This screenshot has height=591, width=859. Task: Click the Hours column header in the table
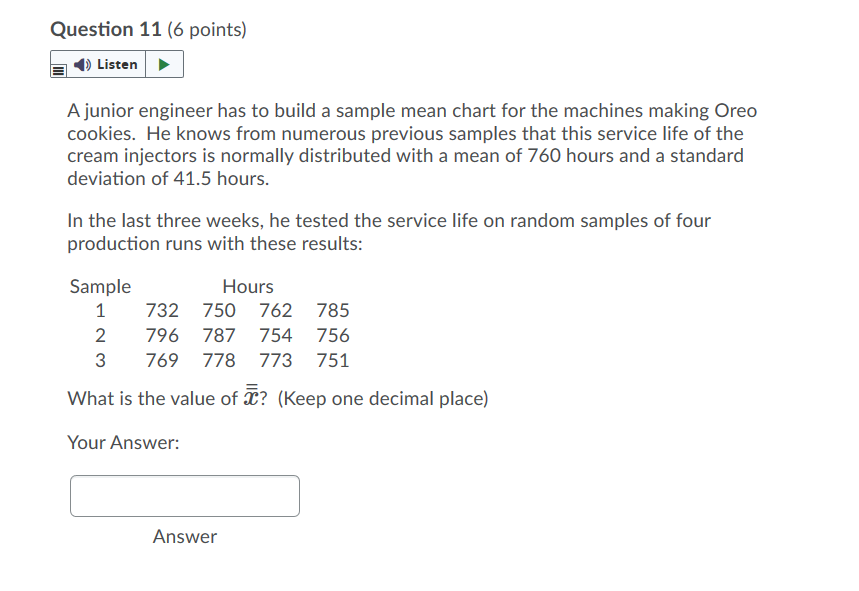pyautogui.click(x=248, y=286)
